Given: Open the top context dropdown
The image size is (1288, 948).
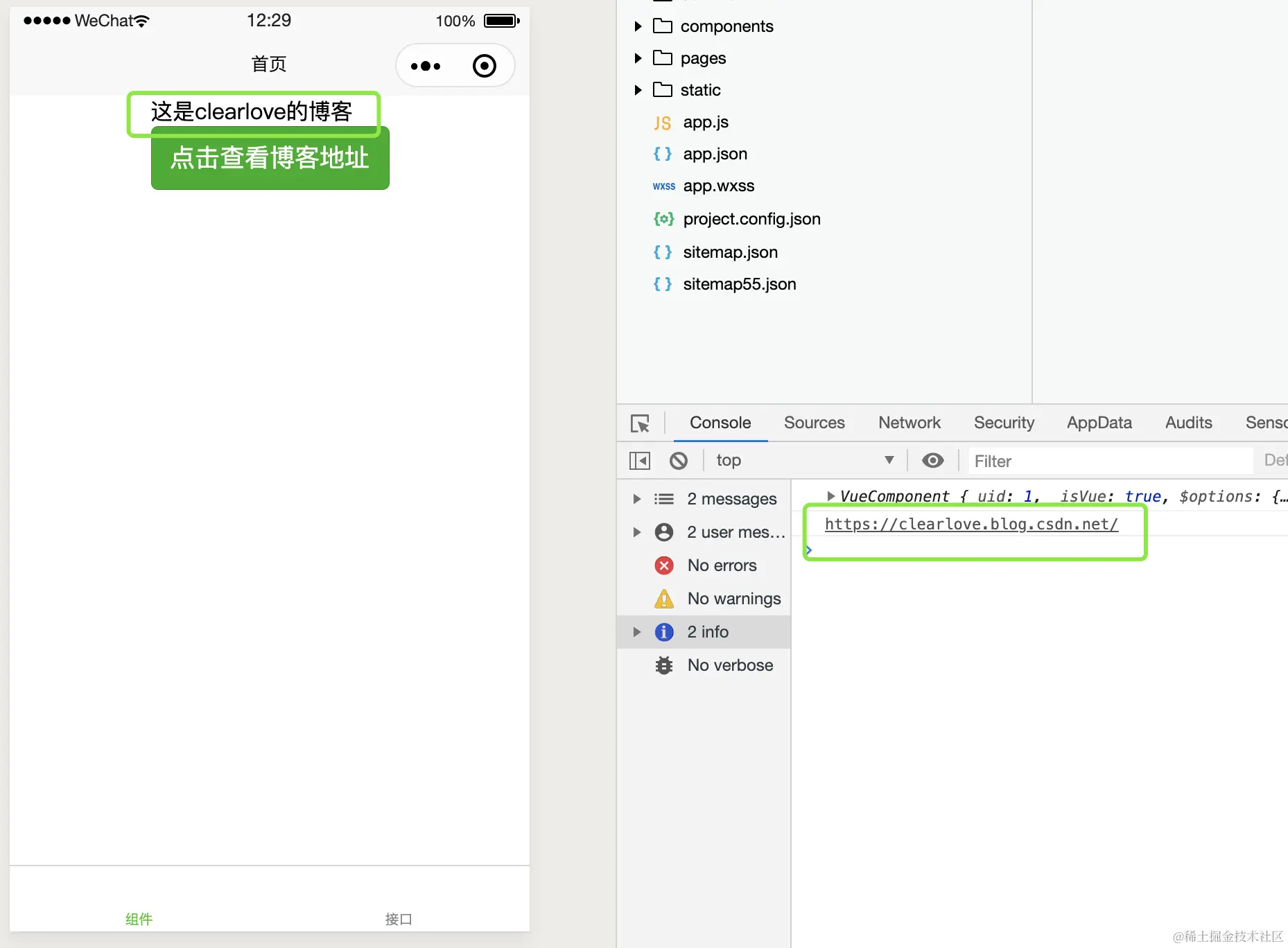Looking at the screenshot, I should point(804,460).
